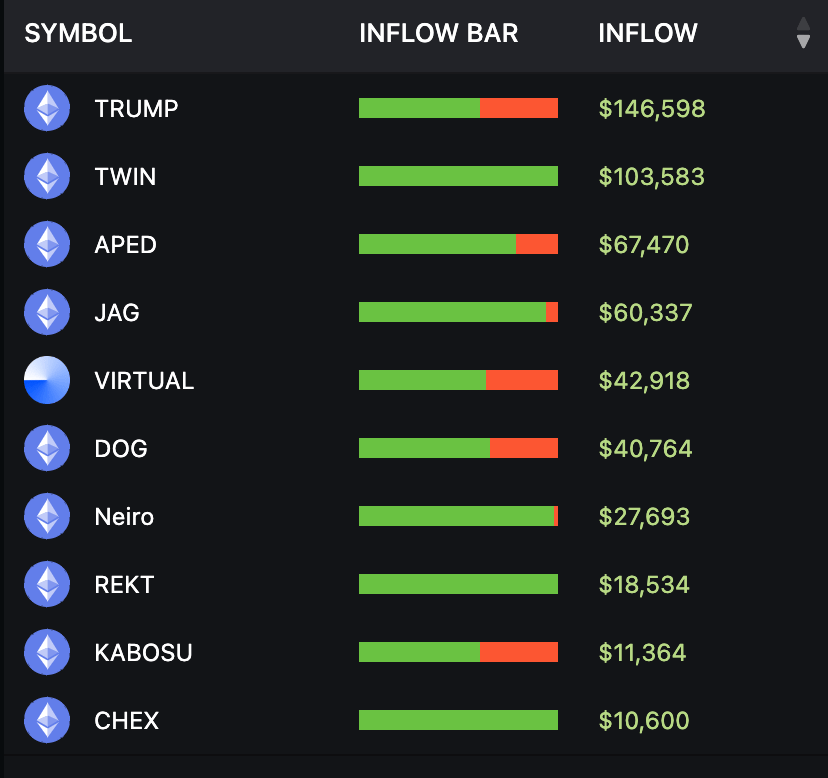Click the $18,534 inflow value
The width and height of the screenshot is (828, 778).
pyautogui.click(x=644, y=585)
